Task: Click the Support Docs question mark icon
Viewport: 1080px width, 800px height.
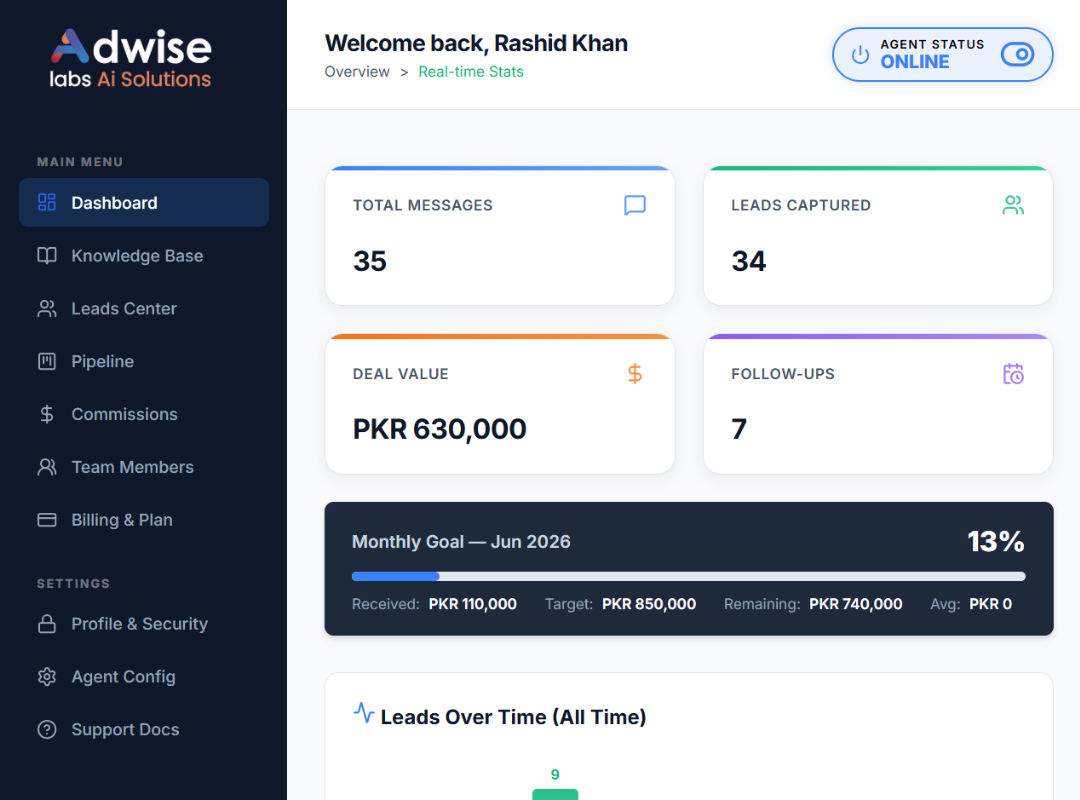Action: tap(47, 729)
